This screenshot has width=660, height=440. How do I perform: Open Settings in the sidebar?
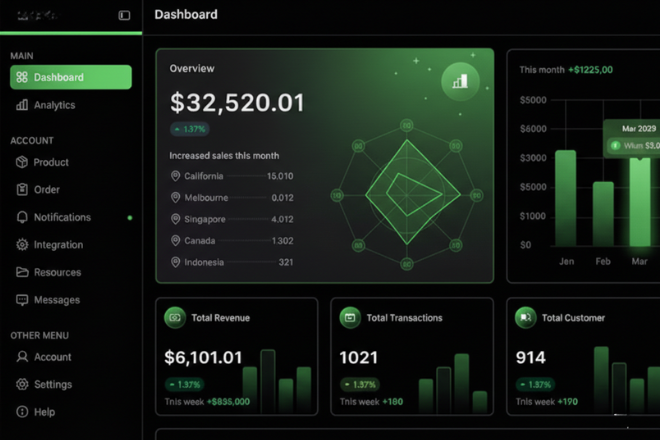(x=52, y=384)
